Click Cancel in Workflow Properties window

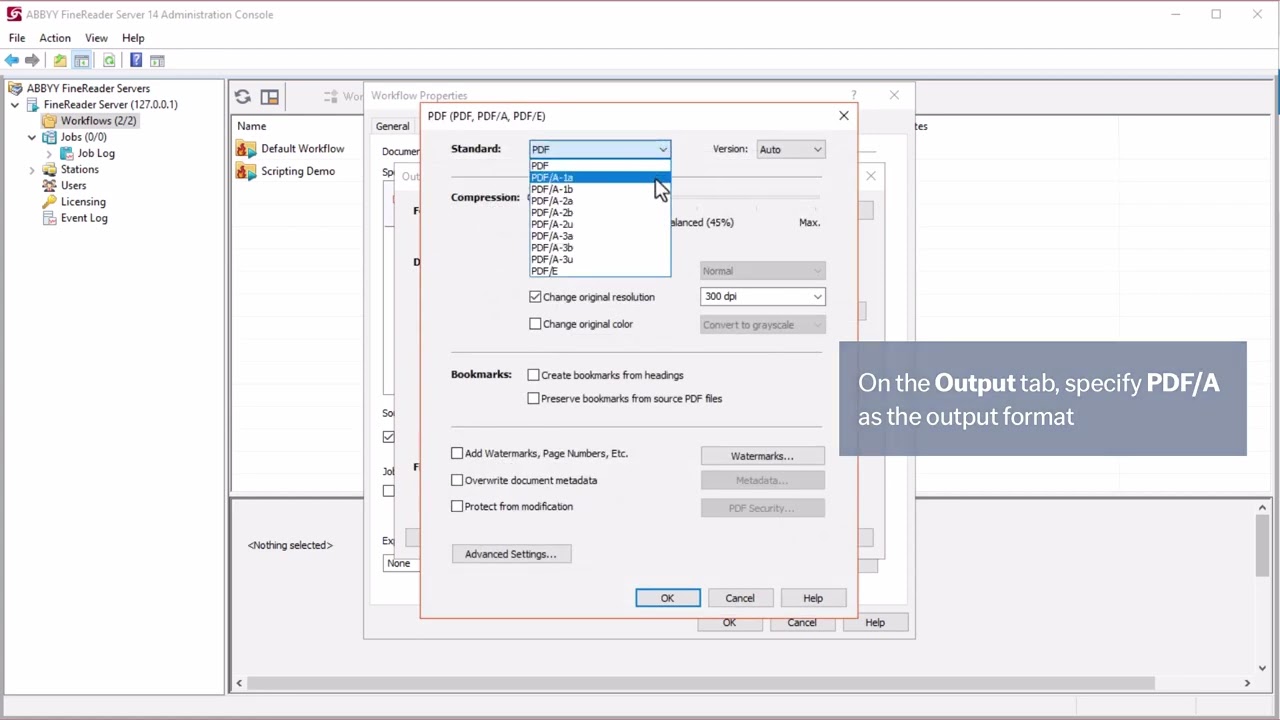[x=802, y=622]
